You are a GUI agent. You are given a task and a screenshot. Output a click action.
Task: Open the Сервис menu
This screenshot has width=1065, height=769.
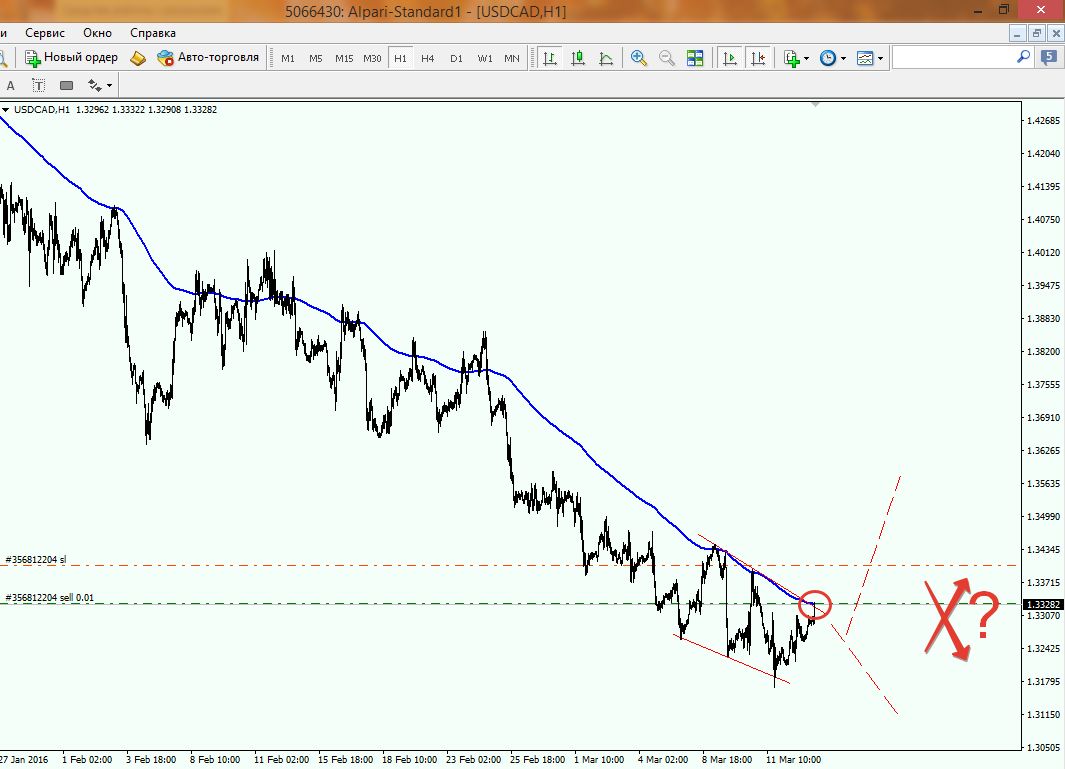[45, 33]
